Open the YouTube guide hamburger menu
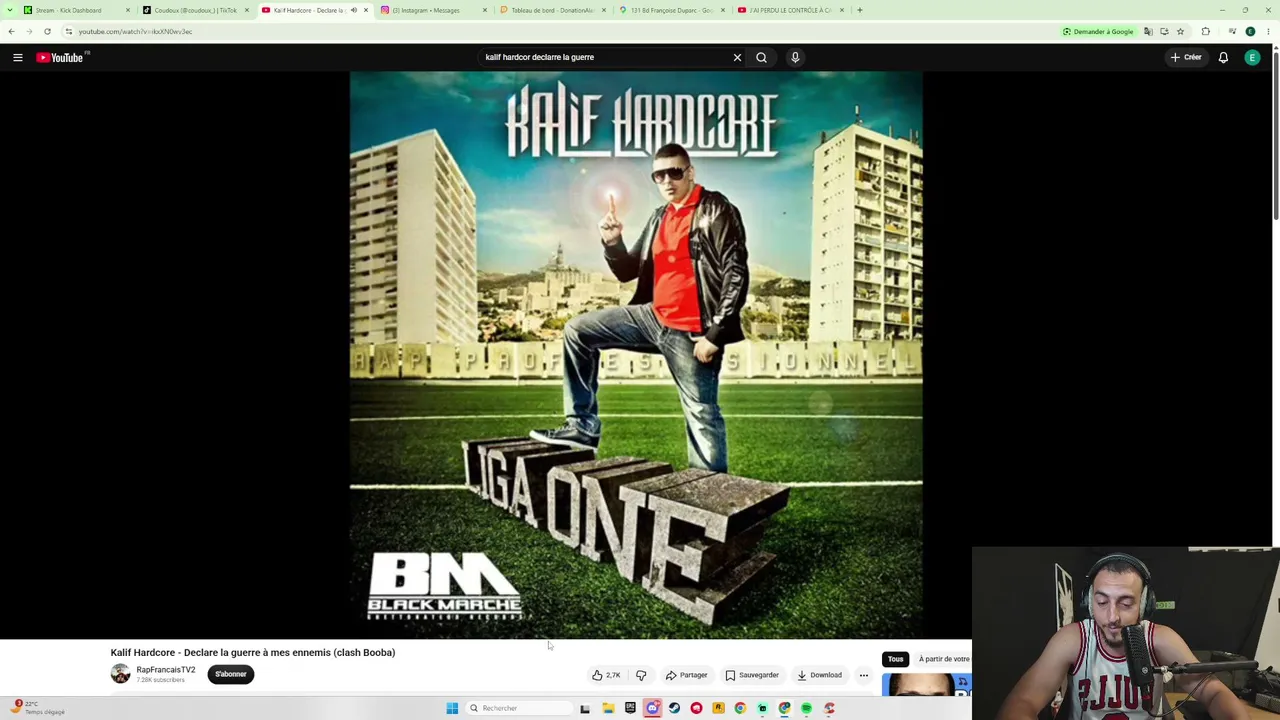1280x720 pixels. point(18,58)
